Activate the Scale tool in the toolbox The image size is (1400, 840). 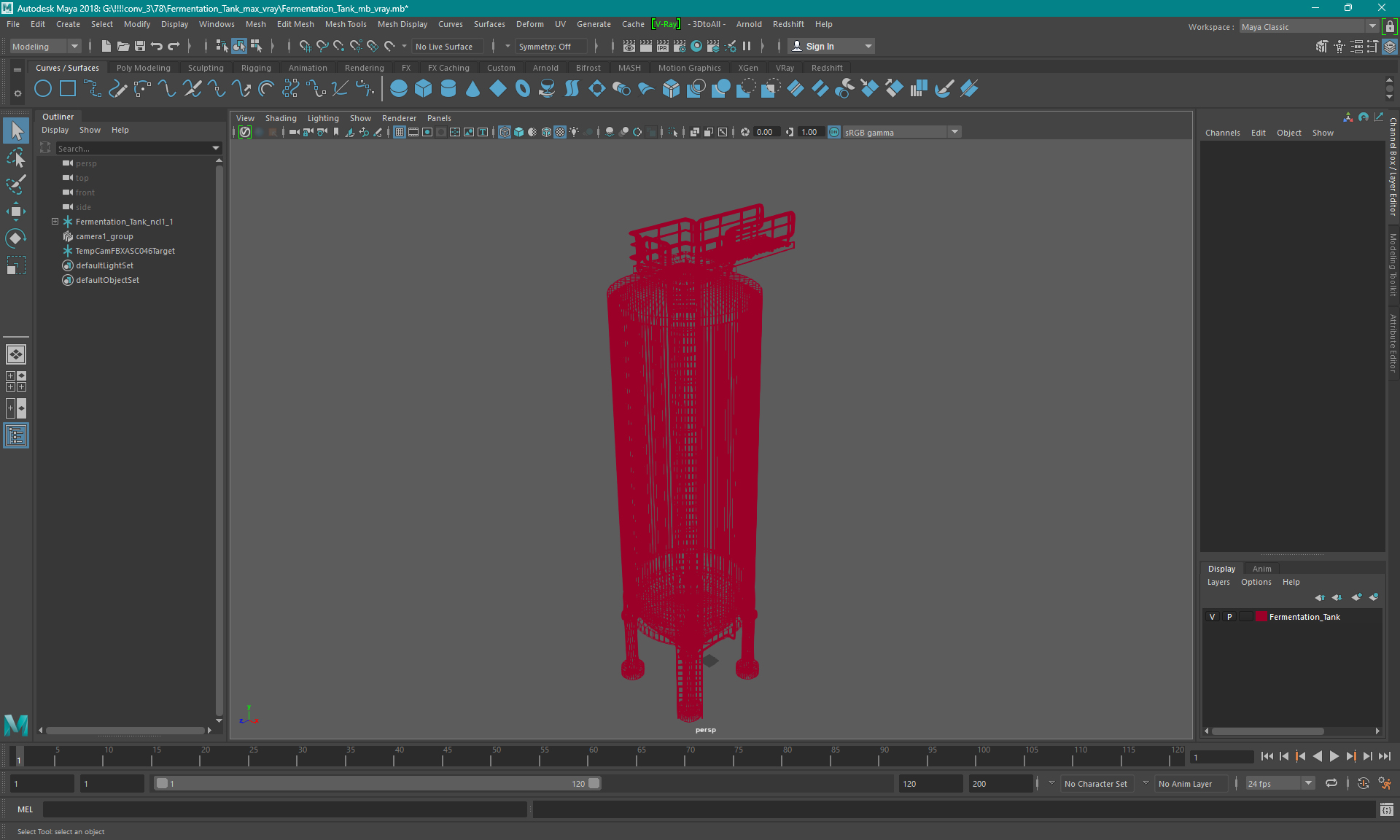(x=16, y=265)
